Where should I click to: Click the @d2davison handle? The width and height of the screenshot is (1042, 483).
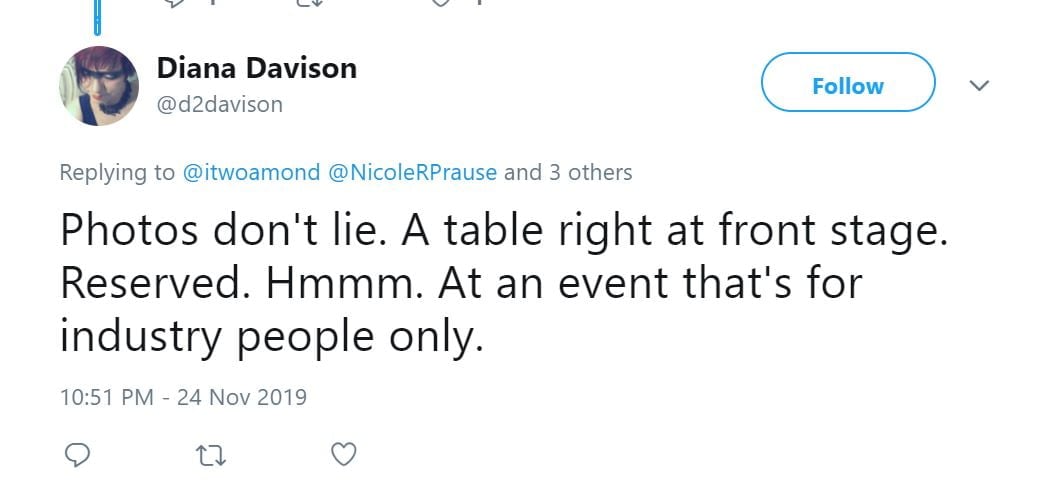[x=219, y=104]
